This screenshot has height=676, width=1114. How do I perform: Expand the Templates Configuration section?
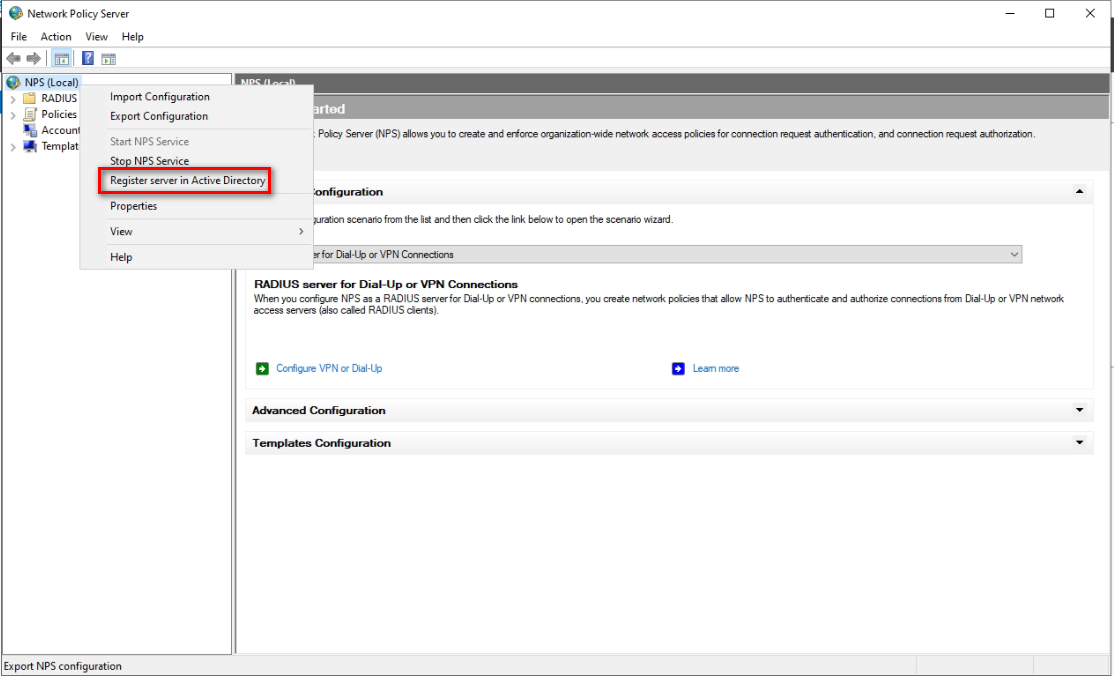[x=1078, y=442]
